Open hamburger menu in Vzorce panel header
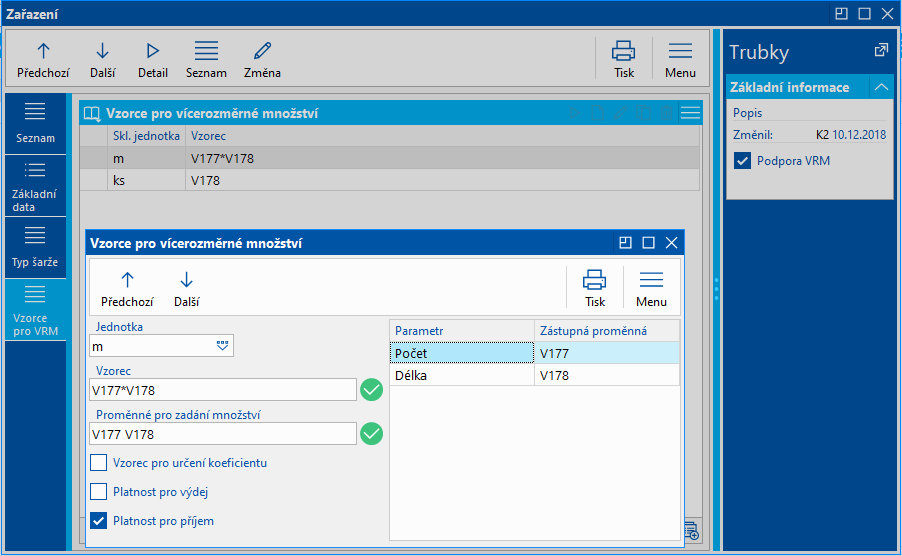This screenshot has width=902, height=556. (x=690, y=113)
